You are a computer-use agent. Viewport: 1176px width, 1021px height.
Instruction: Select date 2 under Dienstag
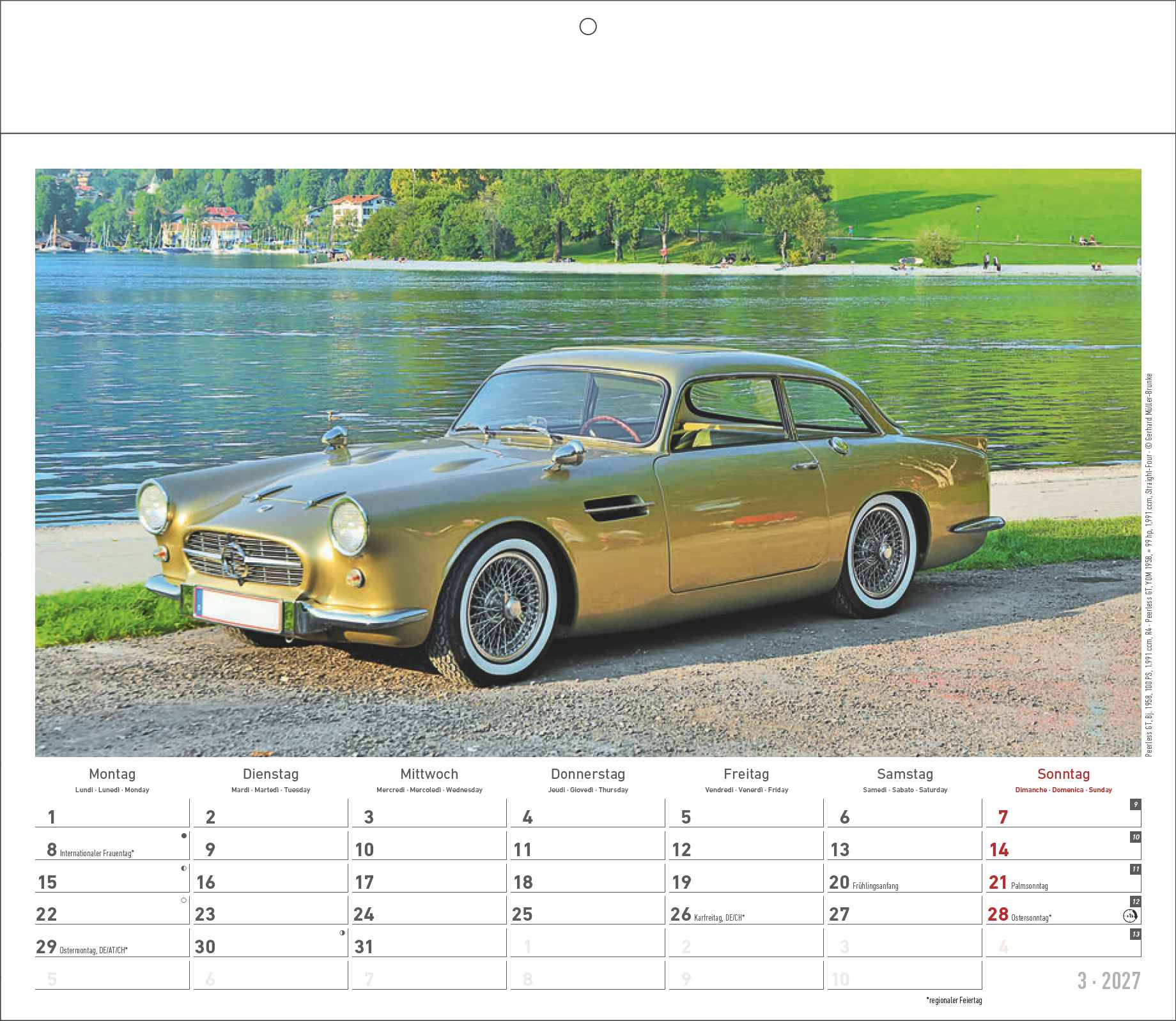pos(211,817)
